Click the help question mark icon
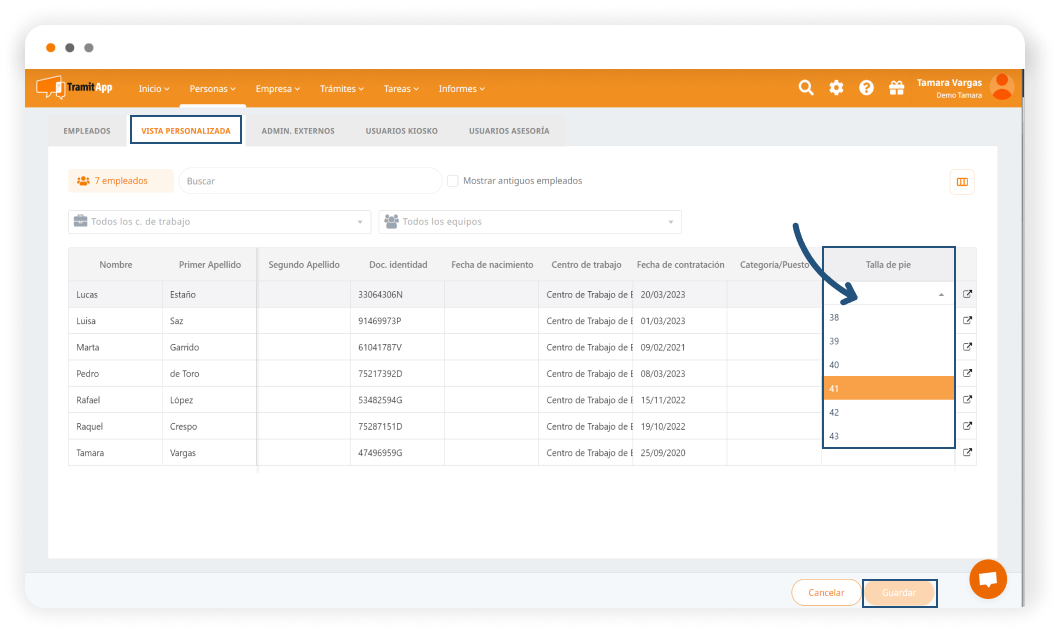Screen dimensions: 1061x633 (x=866, y=88)
